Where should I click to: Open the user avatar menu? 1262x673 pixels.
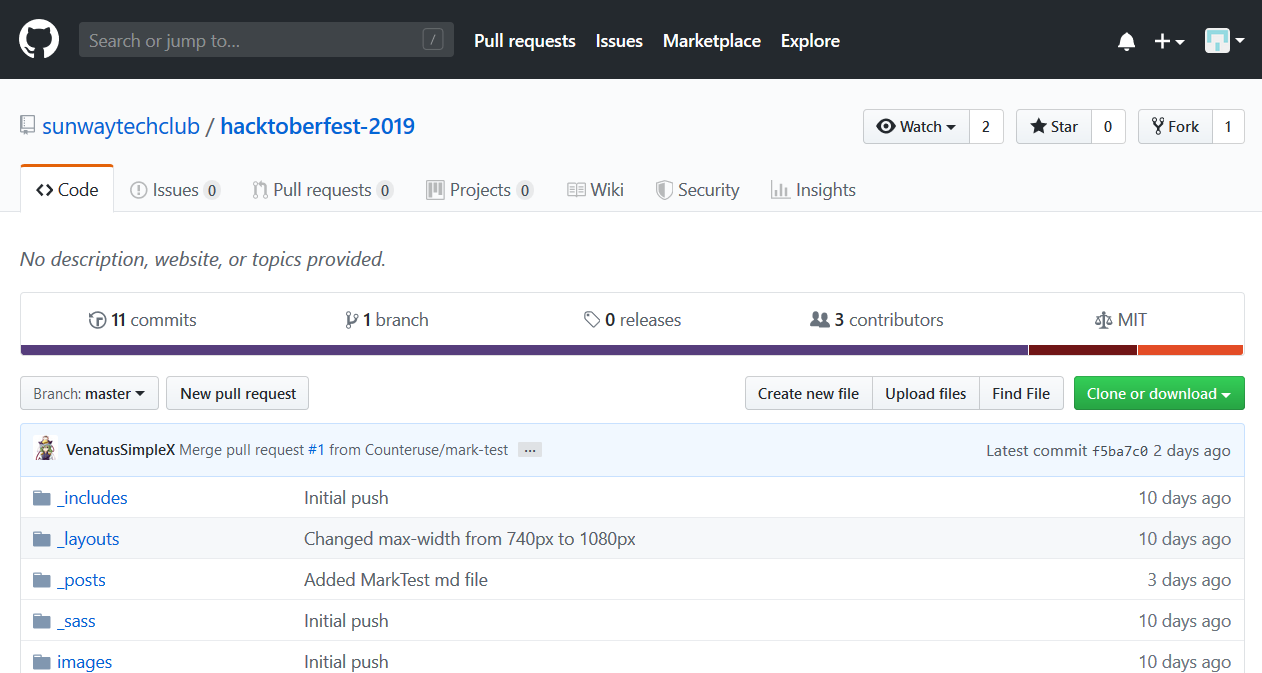pos(1224,41)
